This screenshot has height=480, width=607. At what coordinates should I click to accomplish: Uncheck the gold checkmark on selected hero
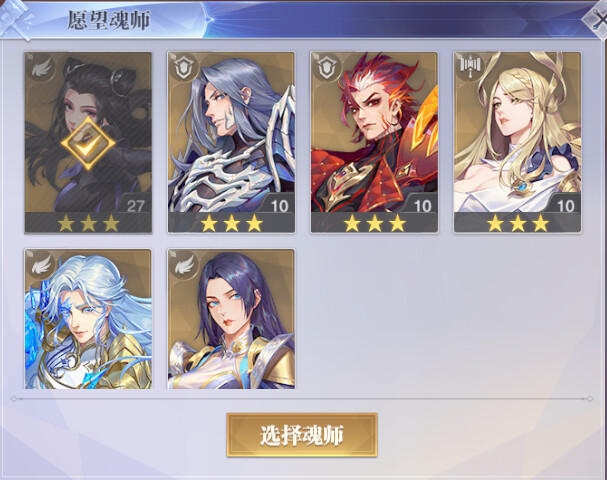tap(88, 143)
